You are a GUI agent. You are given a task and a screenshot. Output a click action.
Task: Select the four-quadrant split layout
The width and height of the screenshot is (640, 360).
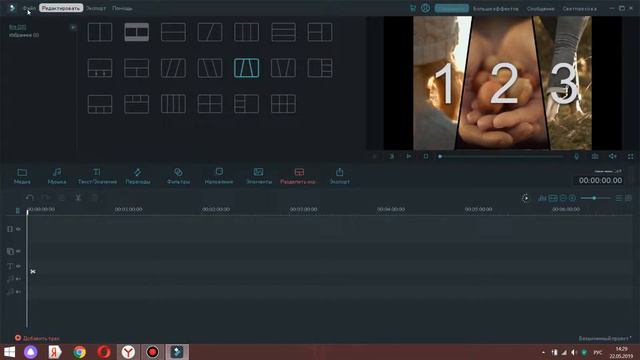click(210, 104)
